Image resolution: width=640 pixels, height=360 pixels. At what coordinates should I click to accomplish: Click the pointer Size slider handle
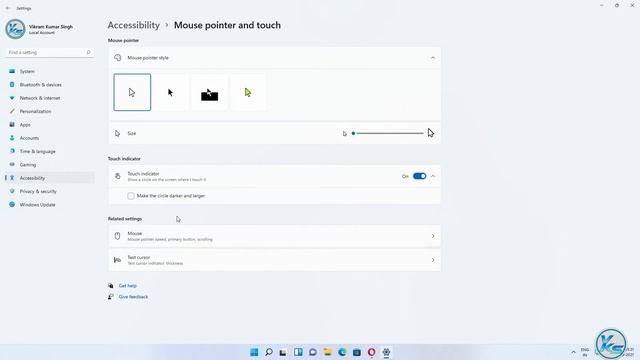pyautogui.click(x=353, y=133)
